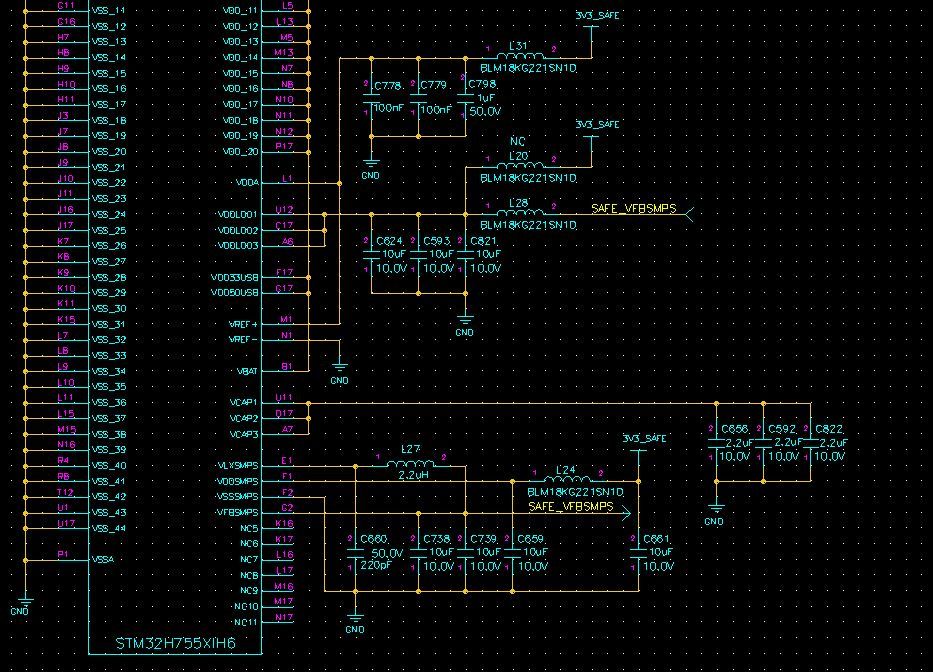The width and height of the screenshot is (933, 672).
Task: Select capacitor C592 2.2uF
Action: (x=763, y=443)
